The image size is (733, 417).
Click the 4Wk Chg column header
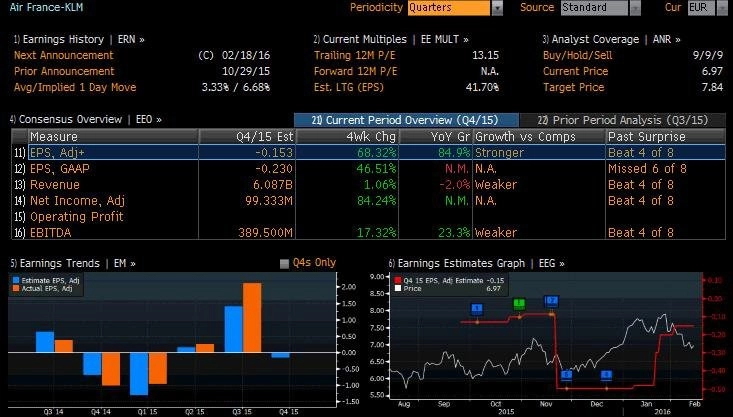pyautogui.click(x=347, y=137)
